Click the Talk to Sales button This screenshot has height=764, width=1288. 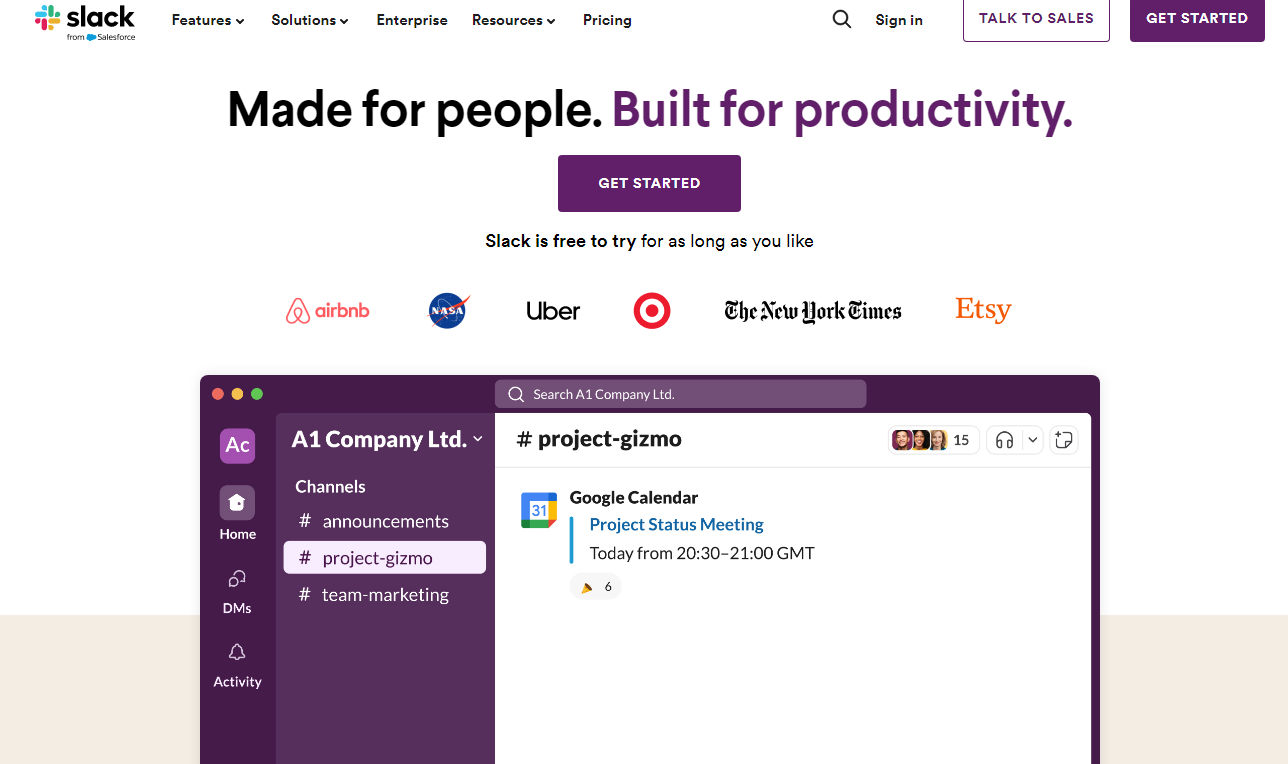coord(1036,19)
